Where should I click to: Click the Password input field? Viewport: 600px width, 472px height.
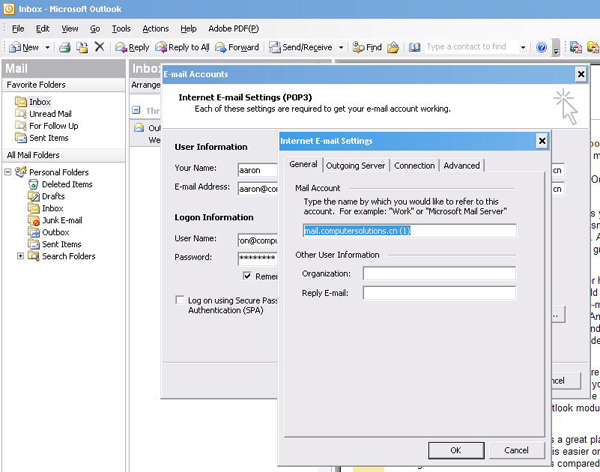coord(258,258)
